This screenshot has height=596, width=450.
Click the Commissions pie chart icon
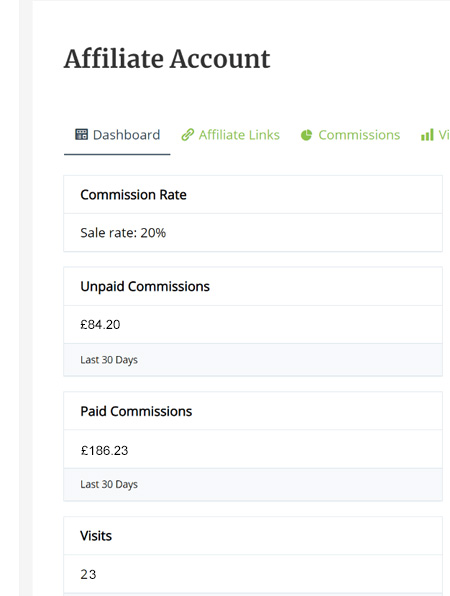(x=306, y=135)
